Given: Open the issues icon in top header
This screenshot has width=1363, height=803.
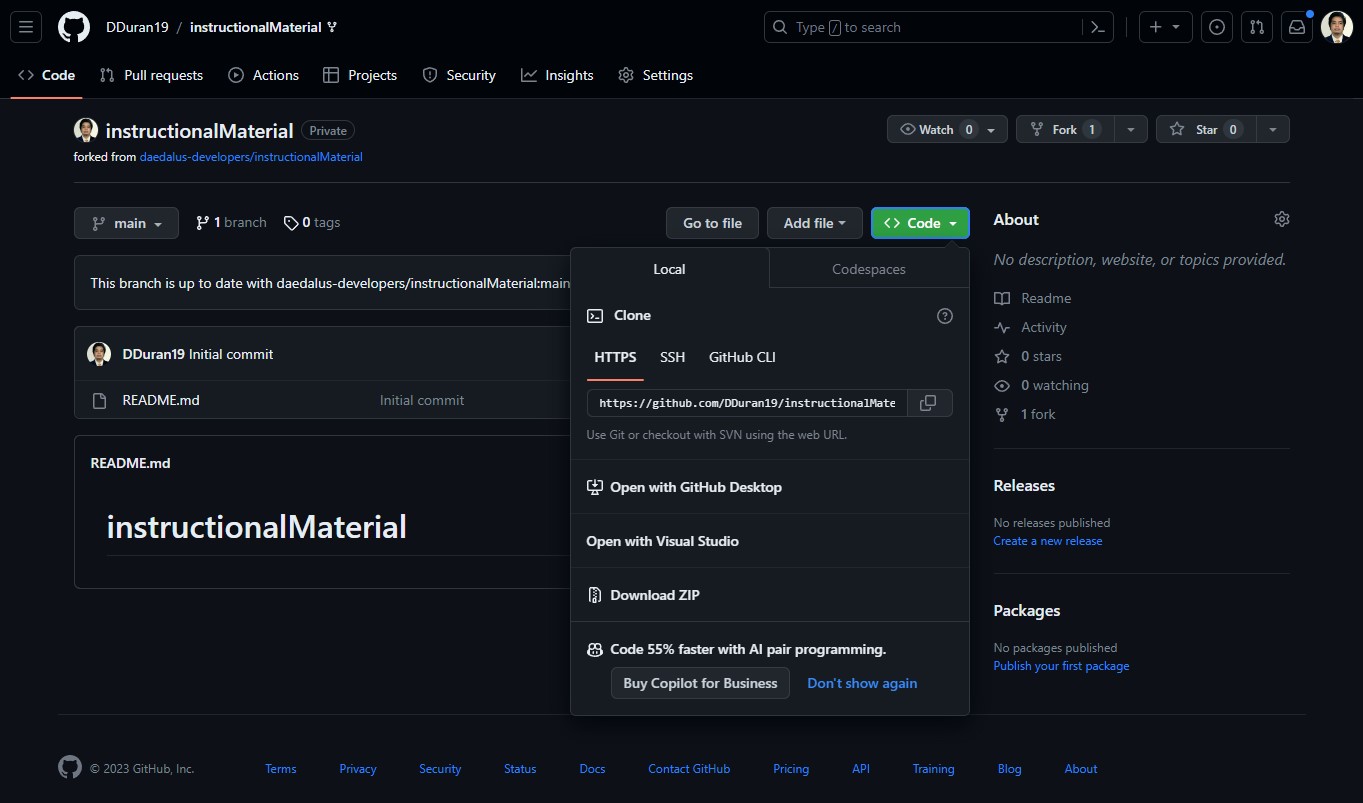Looking at the screenshot, I should [1216, 27].
